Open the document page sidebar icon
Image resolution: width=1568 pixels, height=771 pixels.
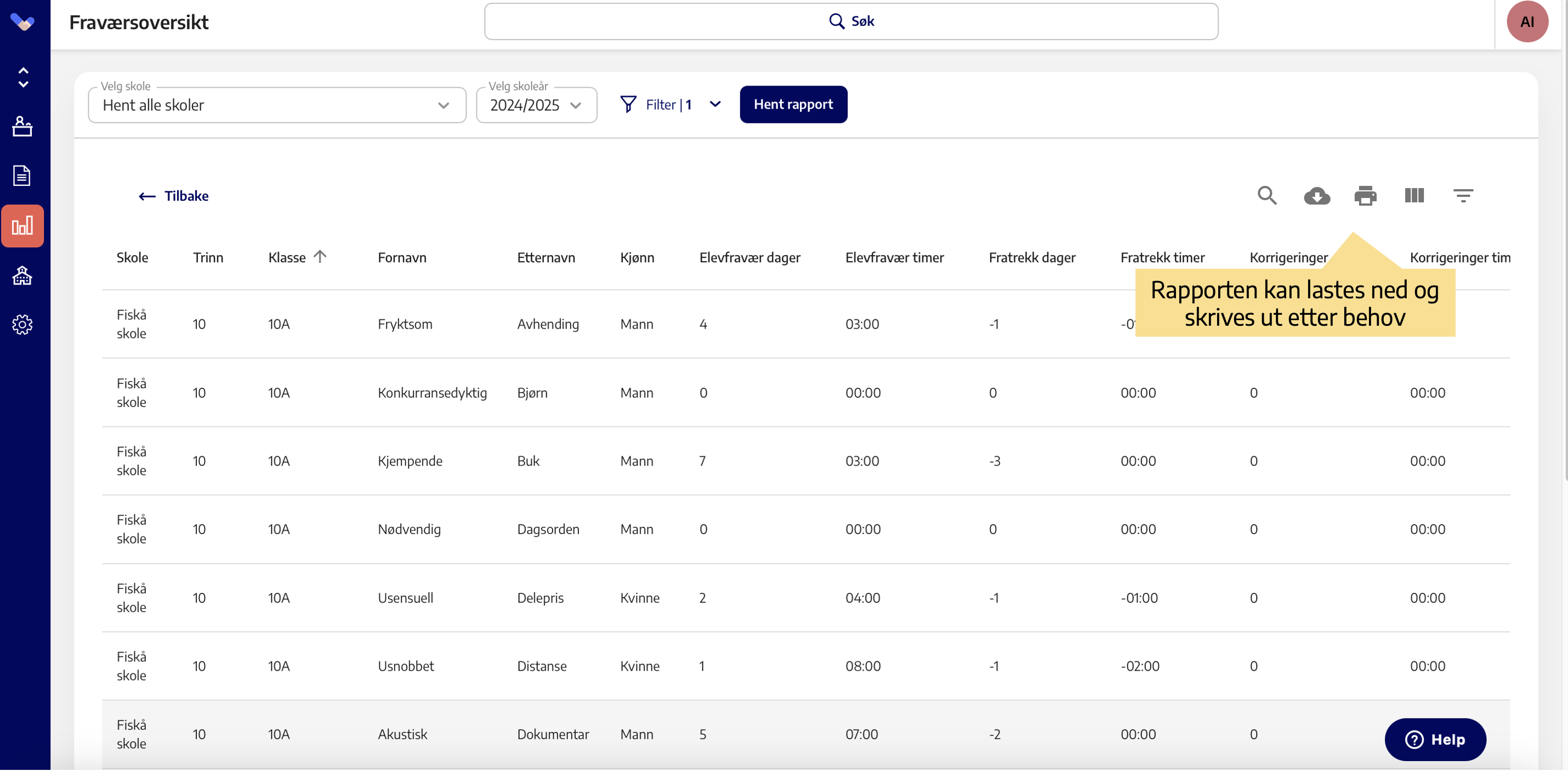(x=22, y=176)
